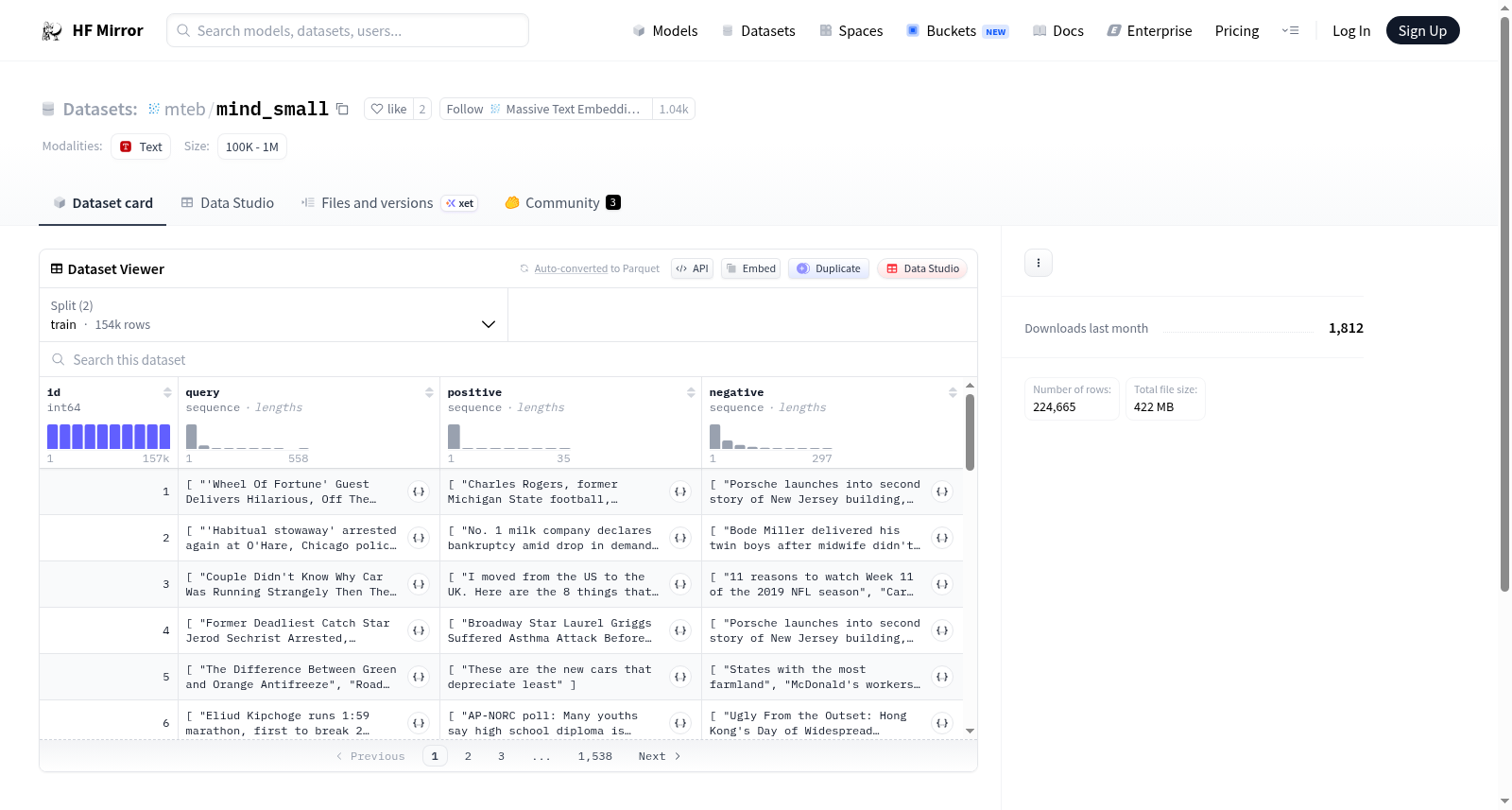Click Next page in pagination
Screen dimensions: 1512x810
[x=660, y=756]
